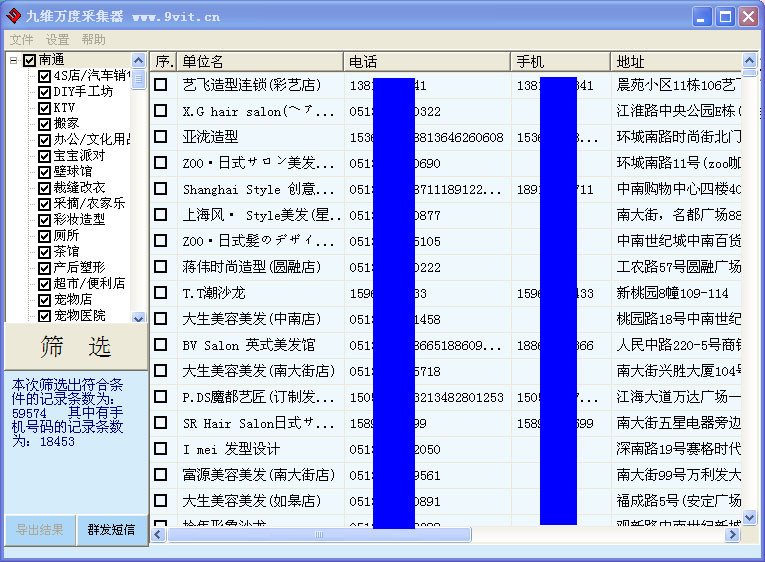765x562 pixels.
Task: Click the 电话 column header
Action: (426, 62)
